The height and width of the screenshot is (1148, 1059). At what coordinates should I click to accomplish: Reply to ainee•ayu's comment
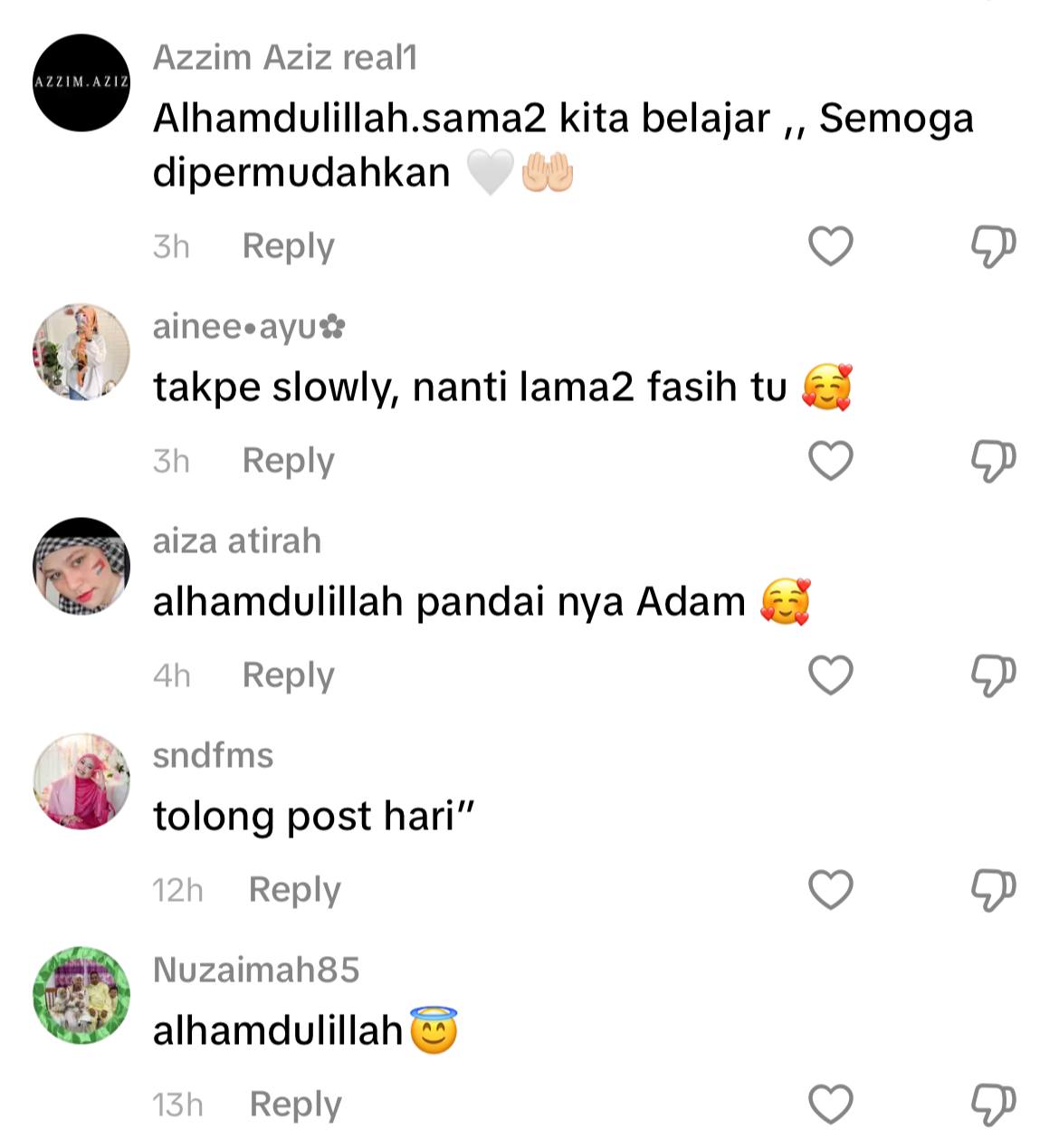(x=288, y=461)
